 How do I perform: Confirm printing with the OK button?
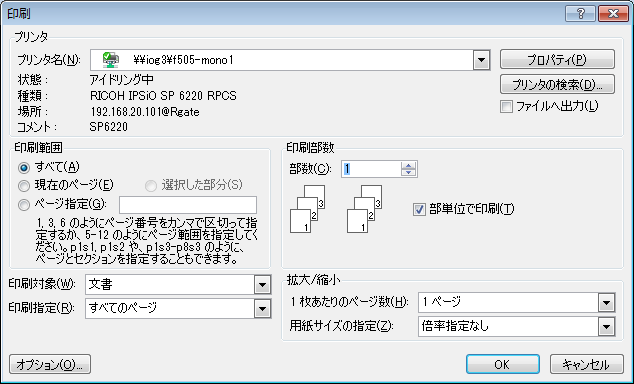(x=503, y=364)
